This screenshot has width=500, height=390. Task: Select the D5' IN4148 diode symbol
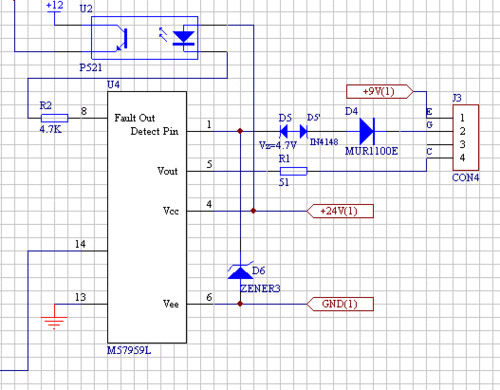pos(304,131)
